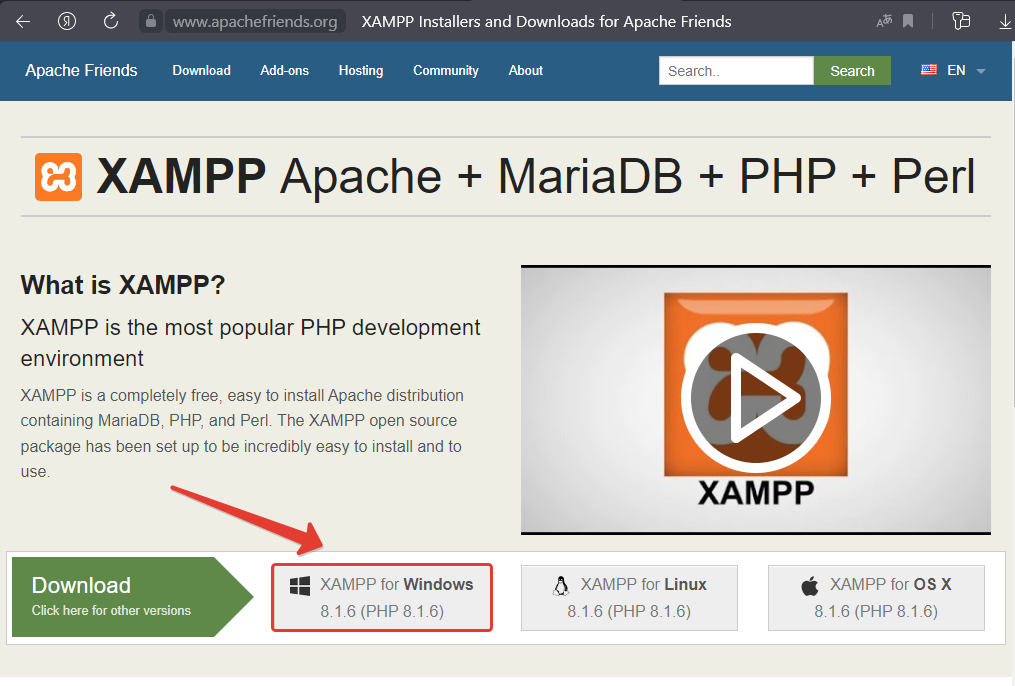Play the XAMPP introduction video
The width and height of the screenshot is (1015, 686).
(x=757, y=397)
